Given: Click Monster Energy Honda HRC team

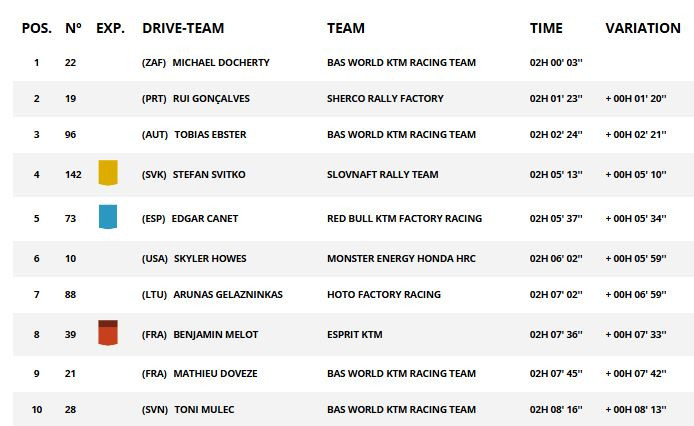Looking at the screenshot, I should pyautogui.click(x=401, y=258).
